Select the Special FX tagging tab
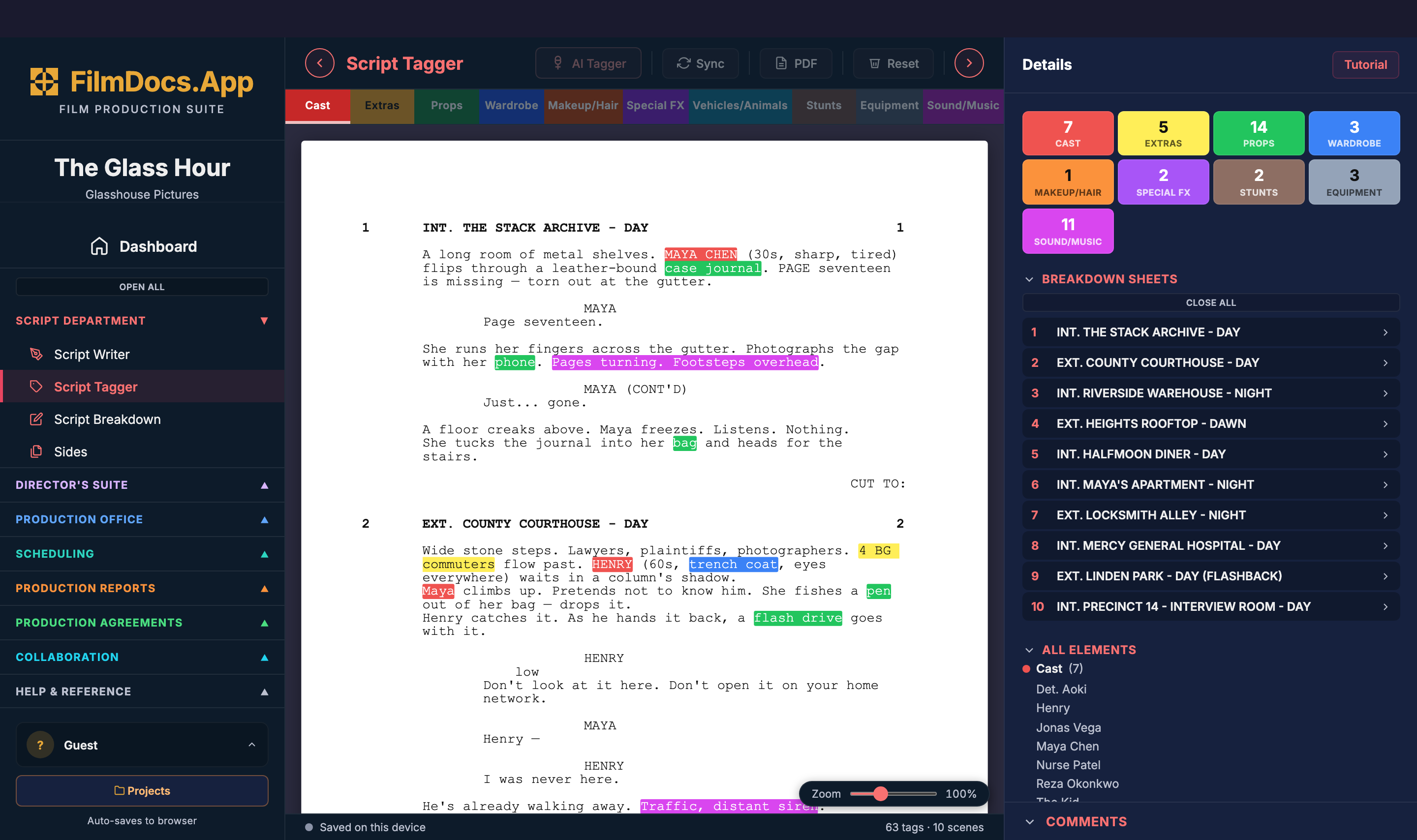1417x840 pixels. [655, 105]
